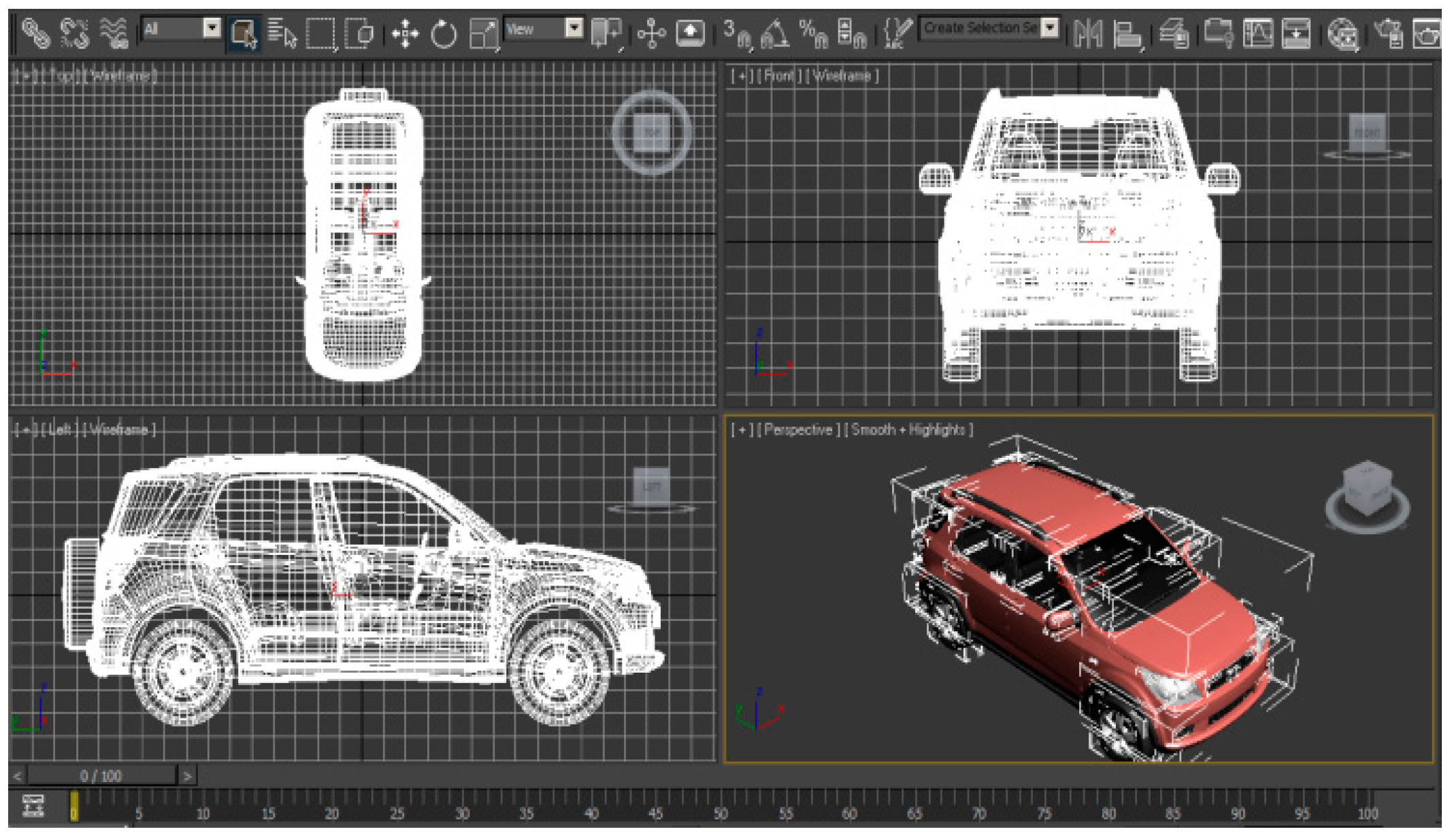Open the Perspective viewport label menu
The height and width of the screenshot is (840, 1452).
click(798, 430)
